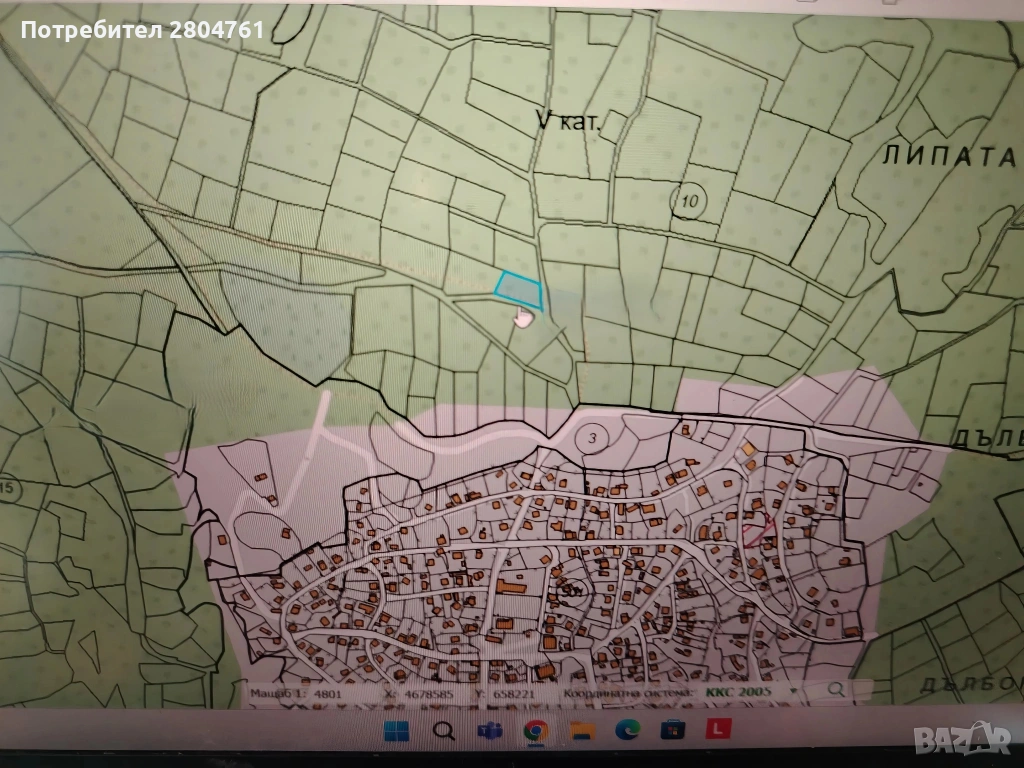Click the ЛИПАТА locality label
1024x768 pixels.
pos(949,156)
